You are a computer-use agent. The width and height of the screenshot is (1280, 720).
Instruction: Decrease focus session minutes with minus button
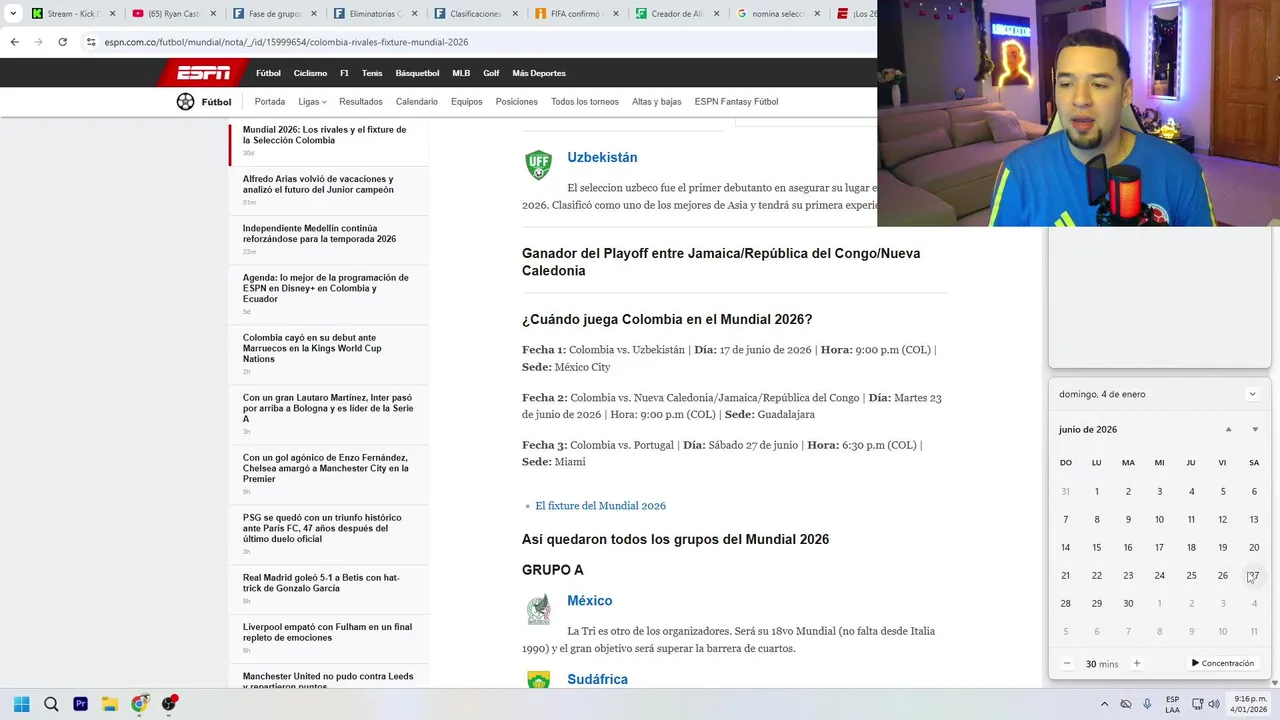[1067, 663]
